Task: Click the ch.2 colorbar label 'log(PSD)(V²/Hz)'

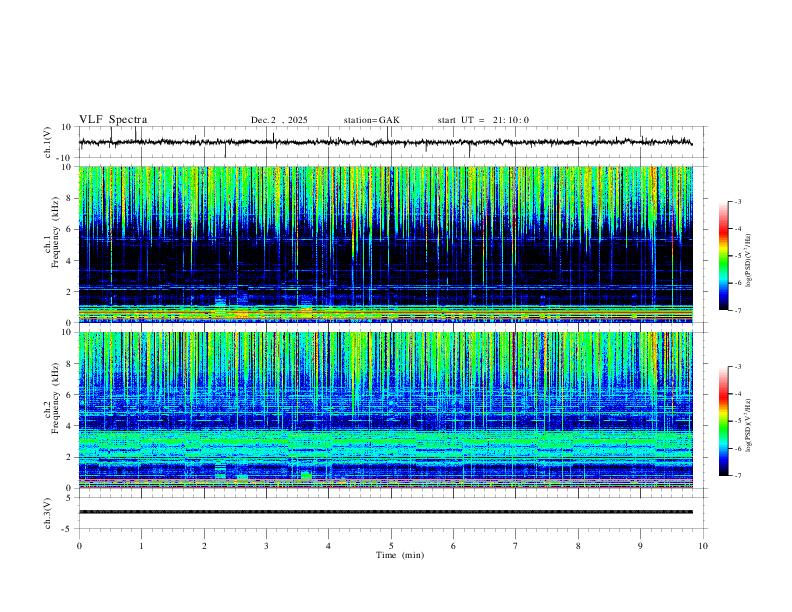Action: (749, 426)
